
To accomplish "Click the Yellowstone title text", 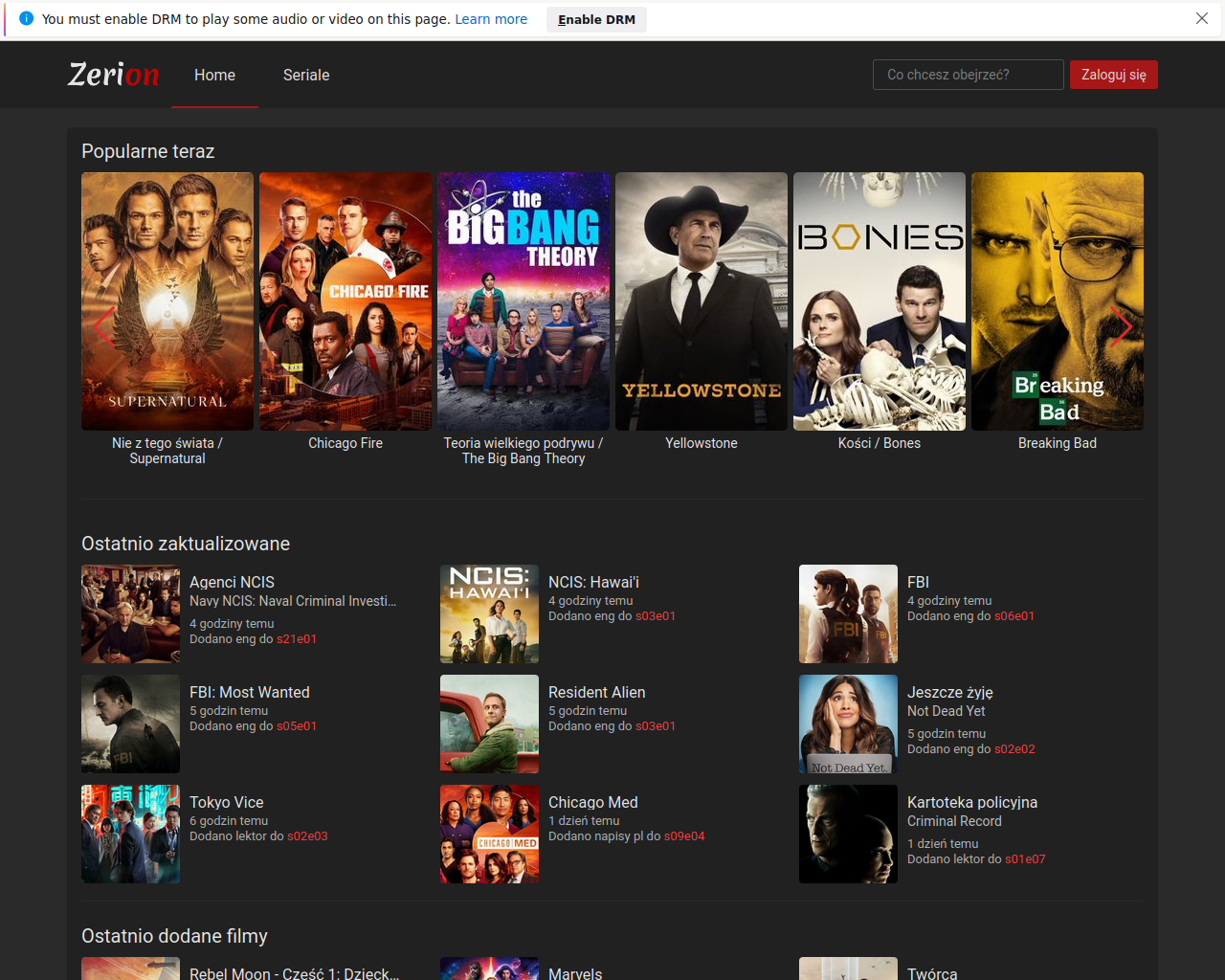I will click(702, 443).
